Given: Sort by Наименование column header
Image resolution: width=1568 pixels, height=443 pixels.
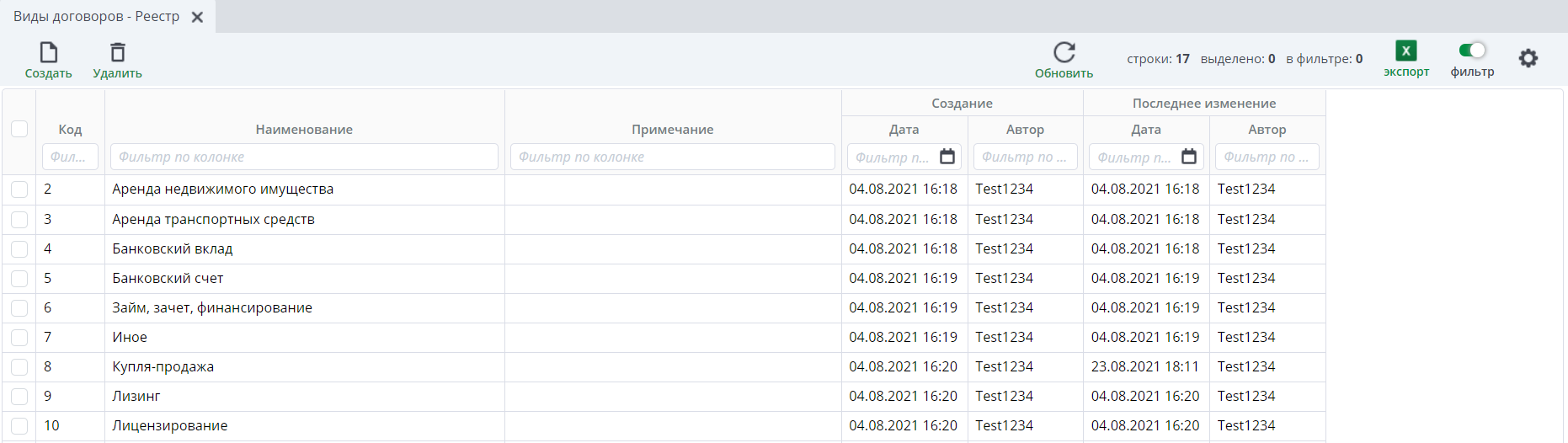Looking at the screenshot, I should [x=304, y=130].
